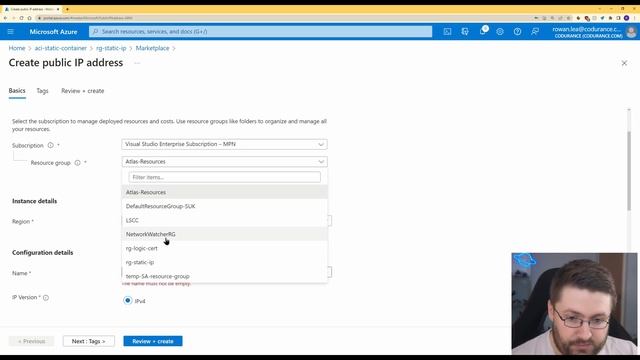Screen dimensions: 640x360
Task: Close the Create public IP address blade
Action: point(624,63)
